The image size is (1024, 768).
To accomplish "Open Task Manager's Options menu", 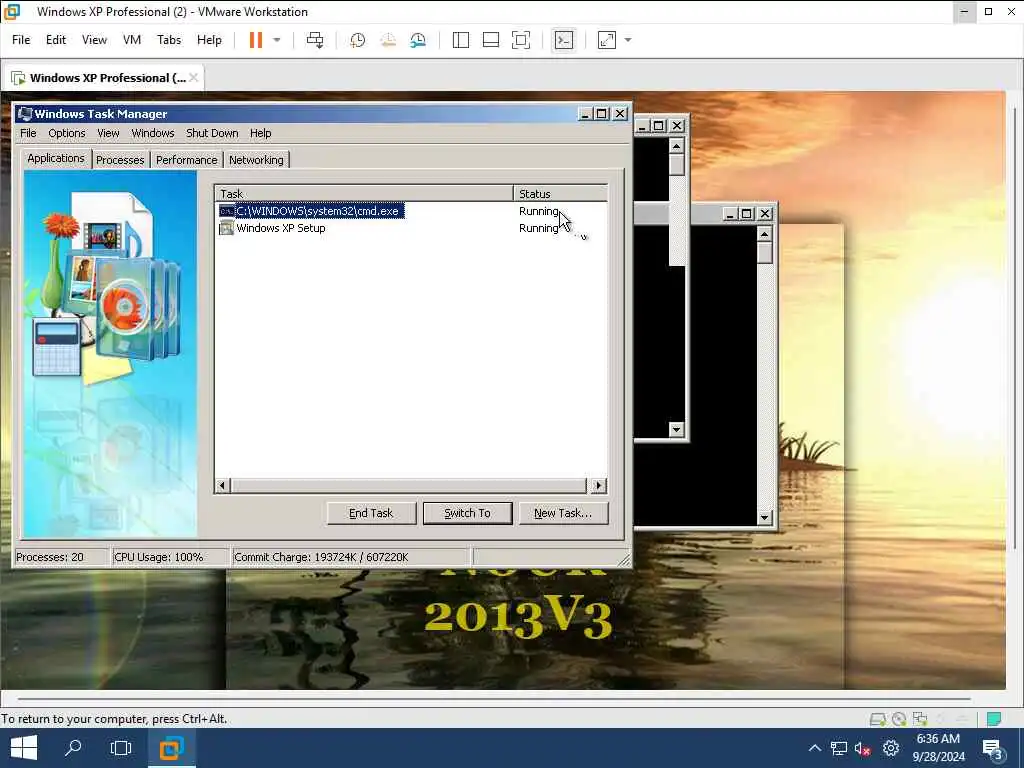I will click(67, 133).
